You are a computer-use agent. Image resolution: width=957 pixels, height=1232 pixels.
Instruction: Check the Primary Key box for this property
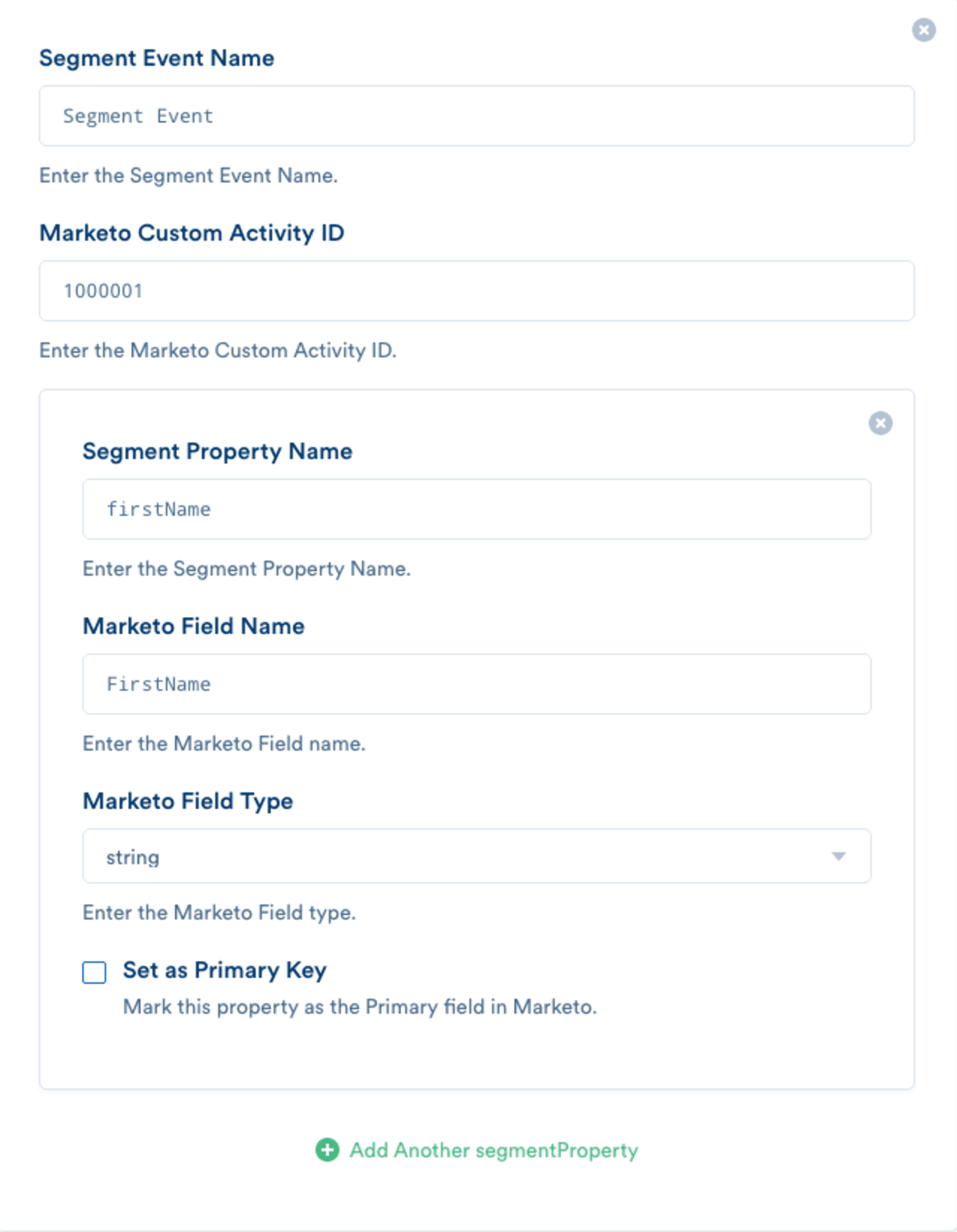click(x=96, y=973)
